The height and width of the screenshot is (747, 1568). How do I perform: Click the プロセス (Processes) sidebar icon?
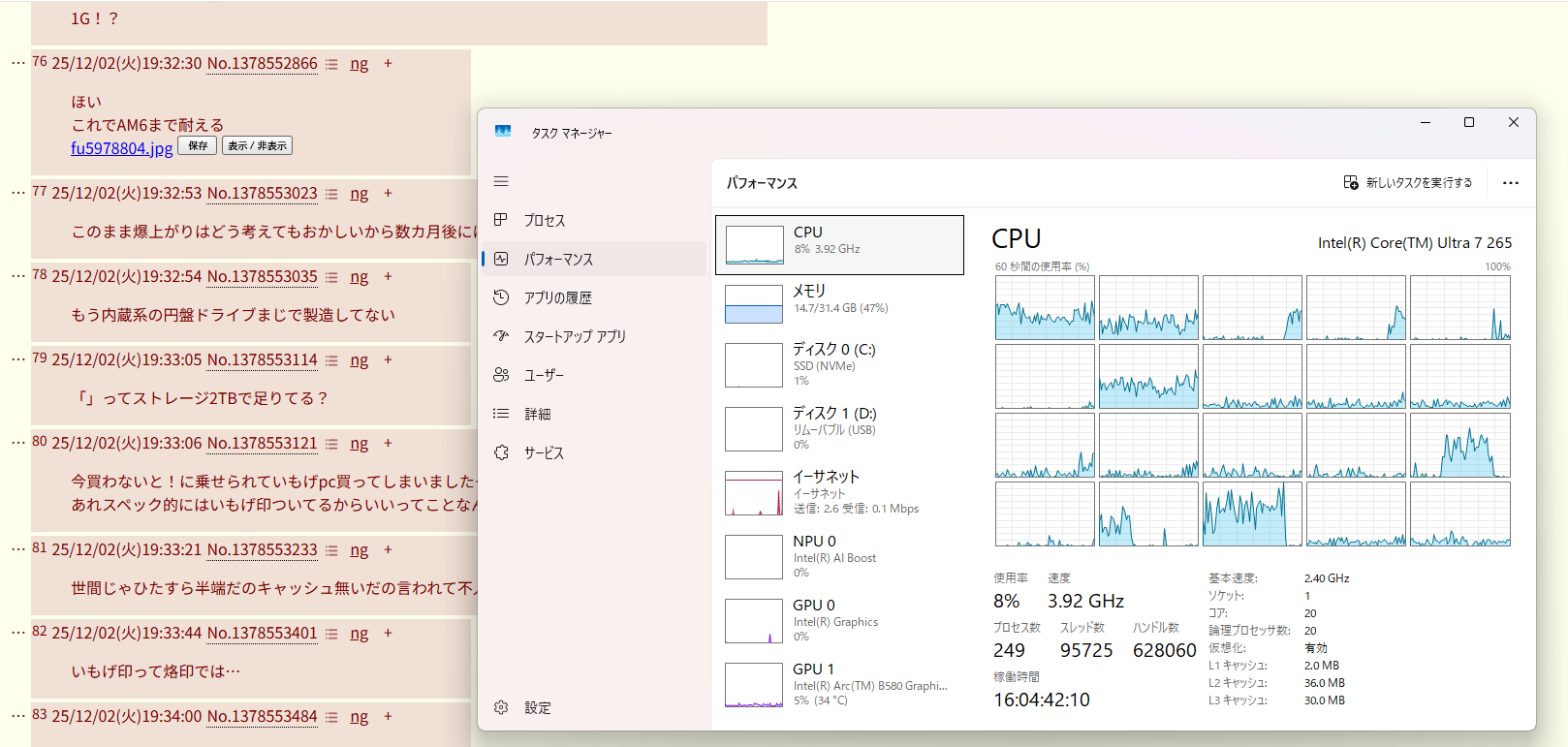501,220
